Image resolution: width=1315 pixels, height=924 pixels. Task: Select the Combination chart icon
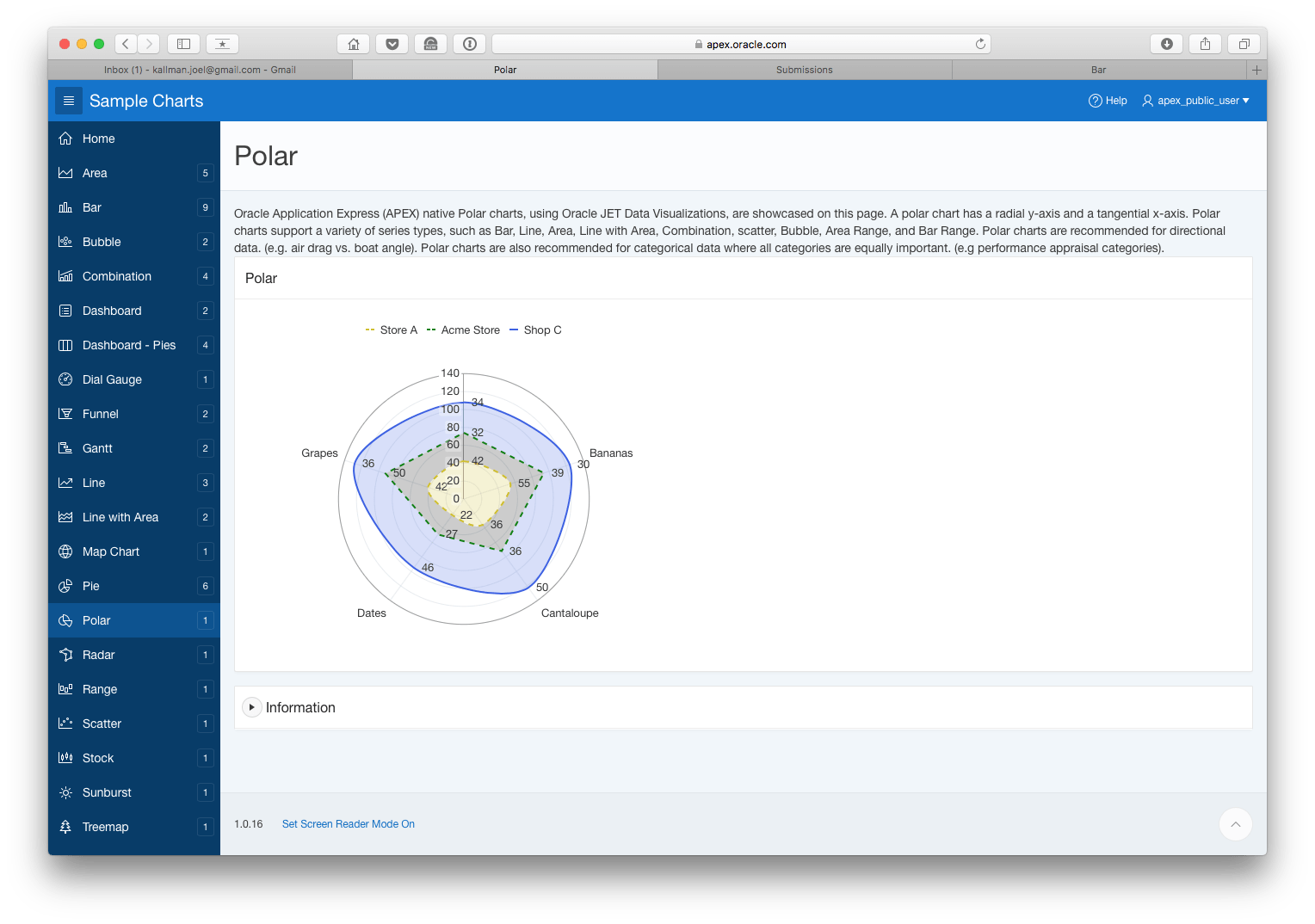pos(65,276)
